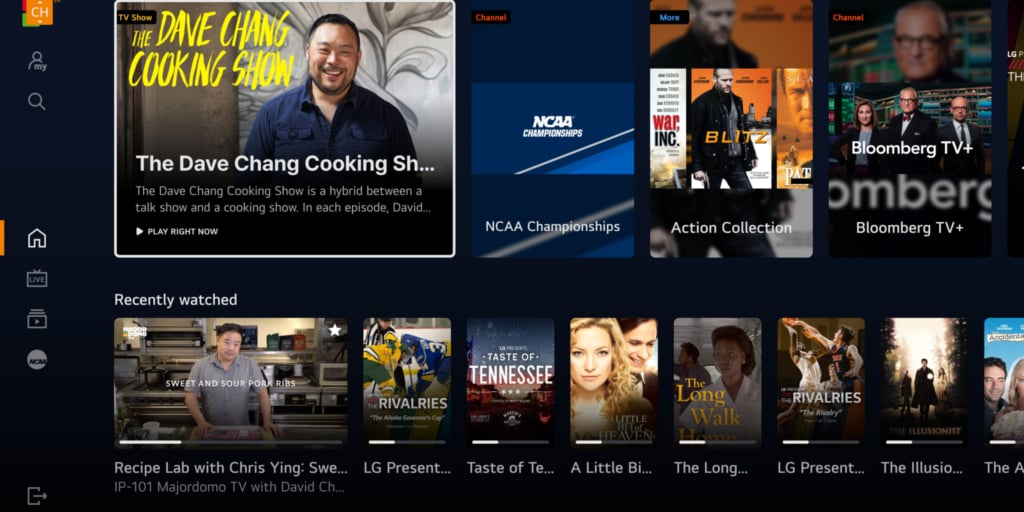The height and width of the screenshot is (512, 1024).
Task: Click the Recipe Lab progress bar
Action: coord(231,442)
